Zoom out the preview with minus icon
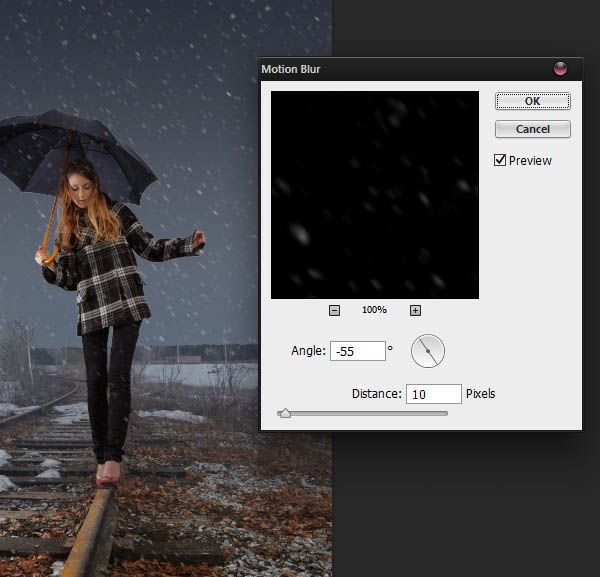The width and height of the screenshot is (600, 577). click(x=334, y=310)
